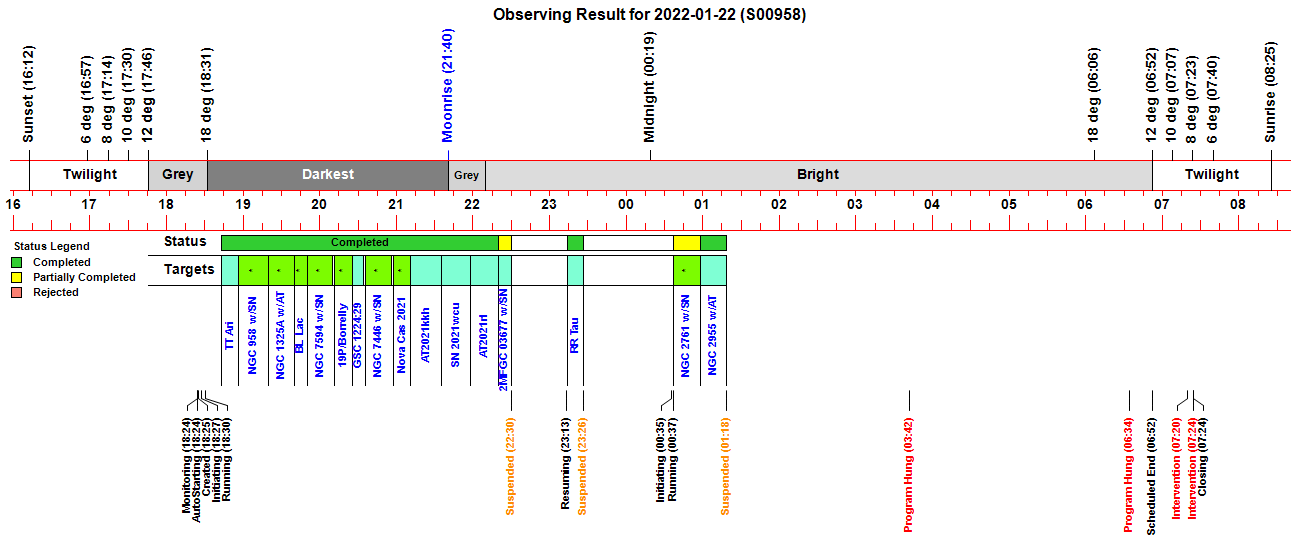This screenshot has height=560, width=1300.
Task: Click the small Grey band after moonrise
Action: tap(467, 174)
